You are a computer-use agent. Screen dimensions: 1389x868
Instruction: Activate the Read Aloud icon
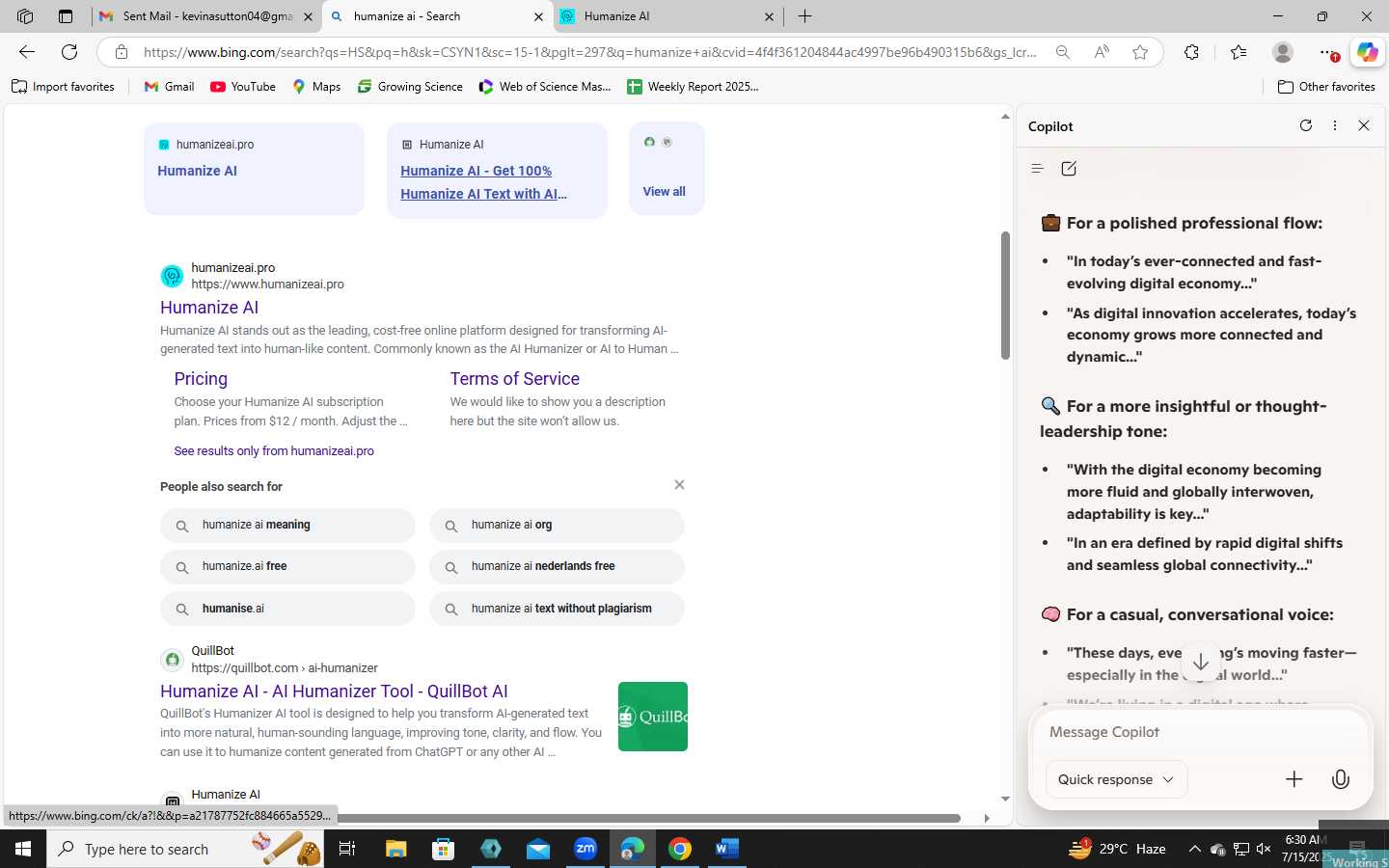click(1102, 52)
